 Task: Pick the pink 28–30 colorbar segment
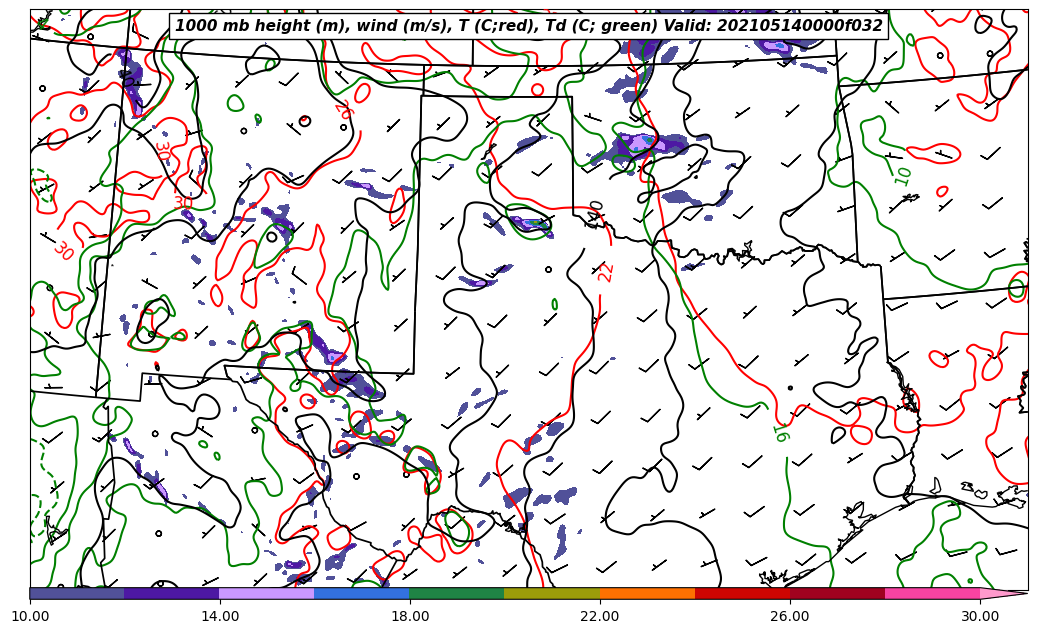(932, 593)
